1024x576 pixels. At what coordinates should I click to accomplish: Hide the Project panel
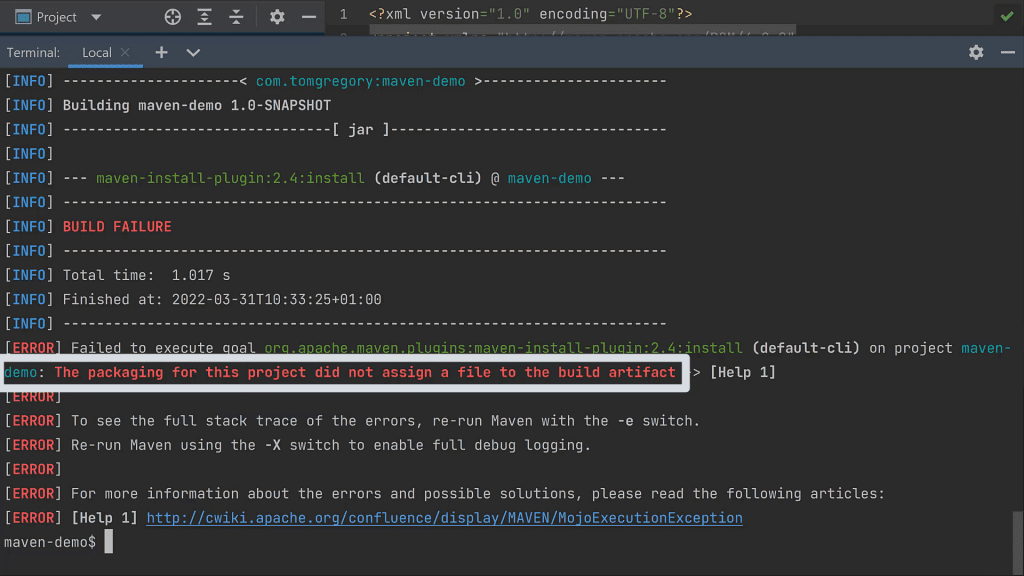(308, 16)
